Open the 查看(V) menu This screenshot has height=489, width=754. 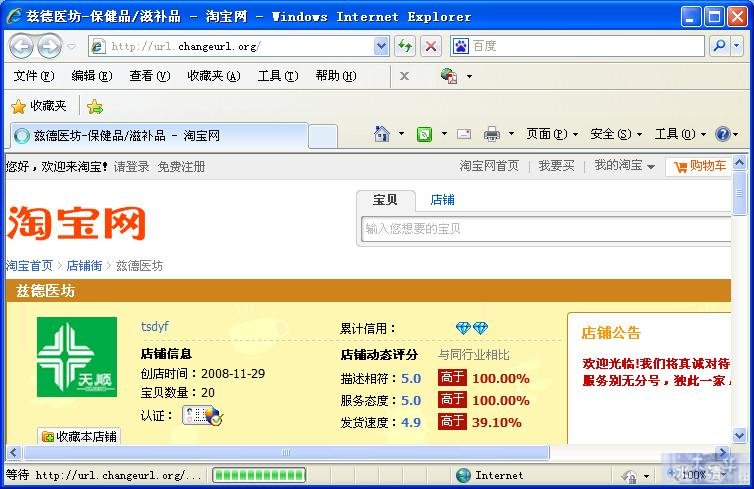coord(150,76)
